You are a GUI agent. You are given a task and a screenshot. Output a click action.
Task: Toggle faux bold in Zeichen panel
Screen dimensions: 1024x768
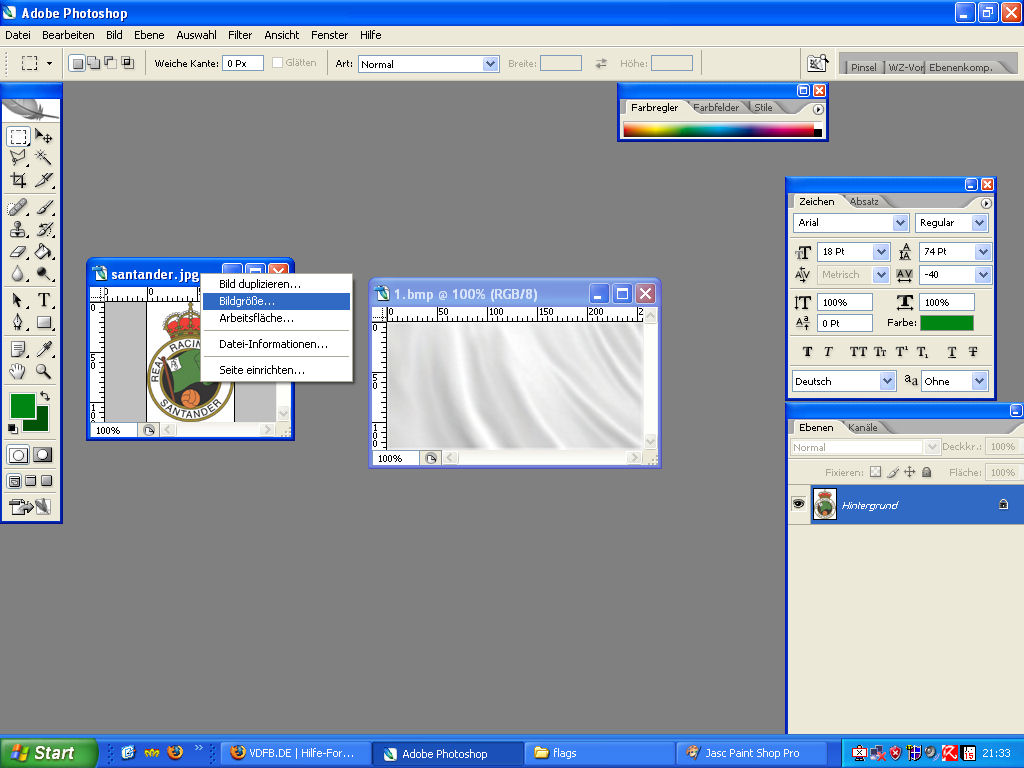pos(807,352)
